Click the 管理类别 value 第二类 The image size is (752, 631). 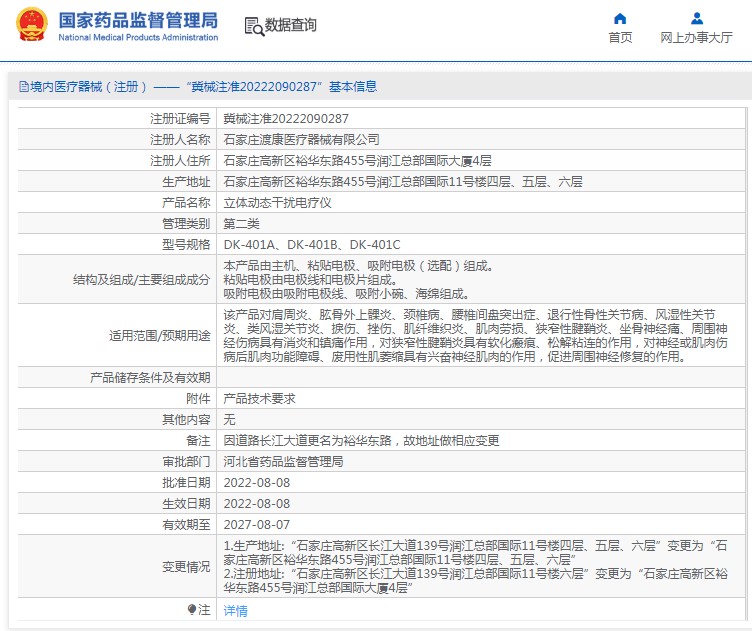[241, 223]
